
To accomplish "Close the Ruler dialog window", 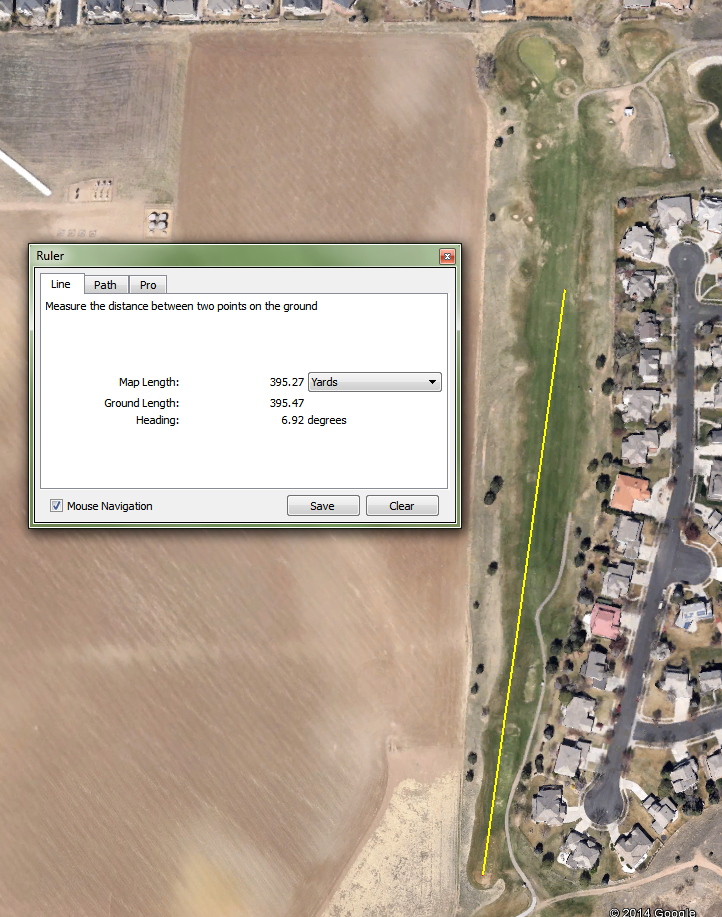I will click(x=447, y=257).
